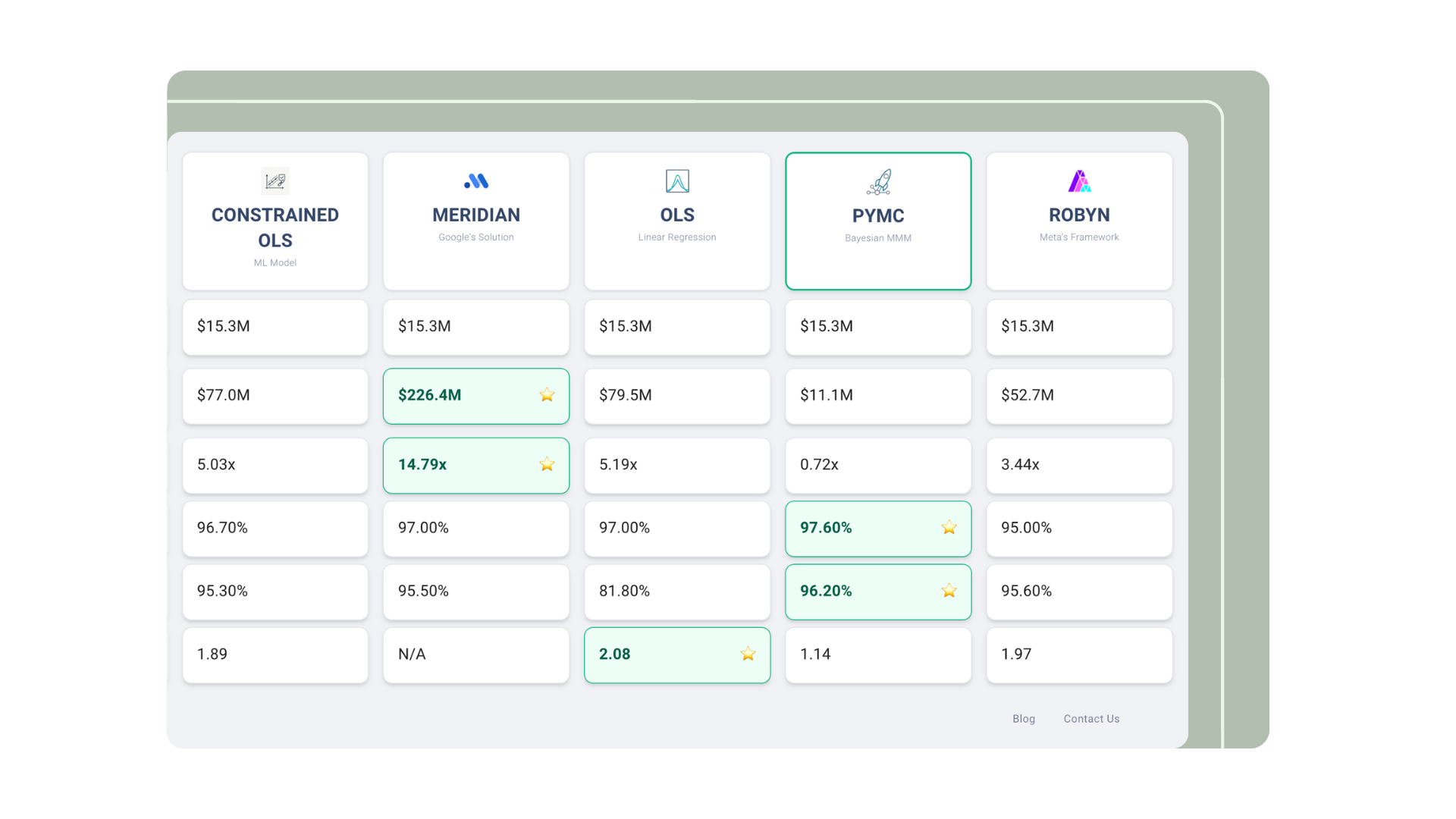1456x819 pixels.
Task: Click the $77.0M value cell
Action: 275,396
